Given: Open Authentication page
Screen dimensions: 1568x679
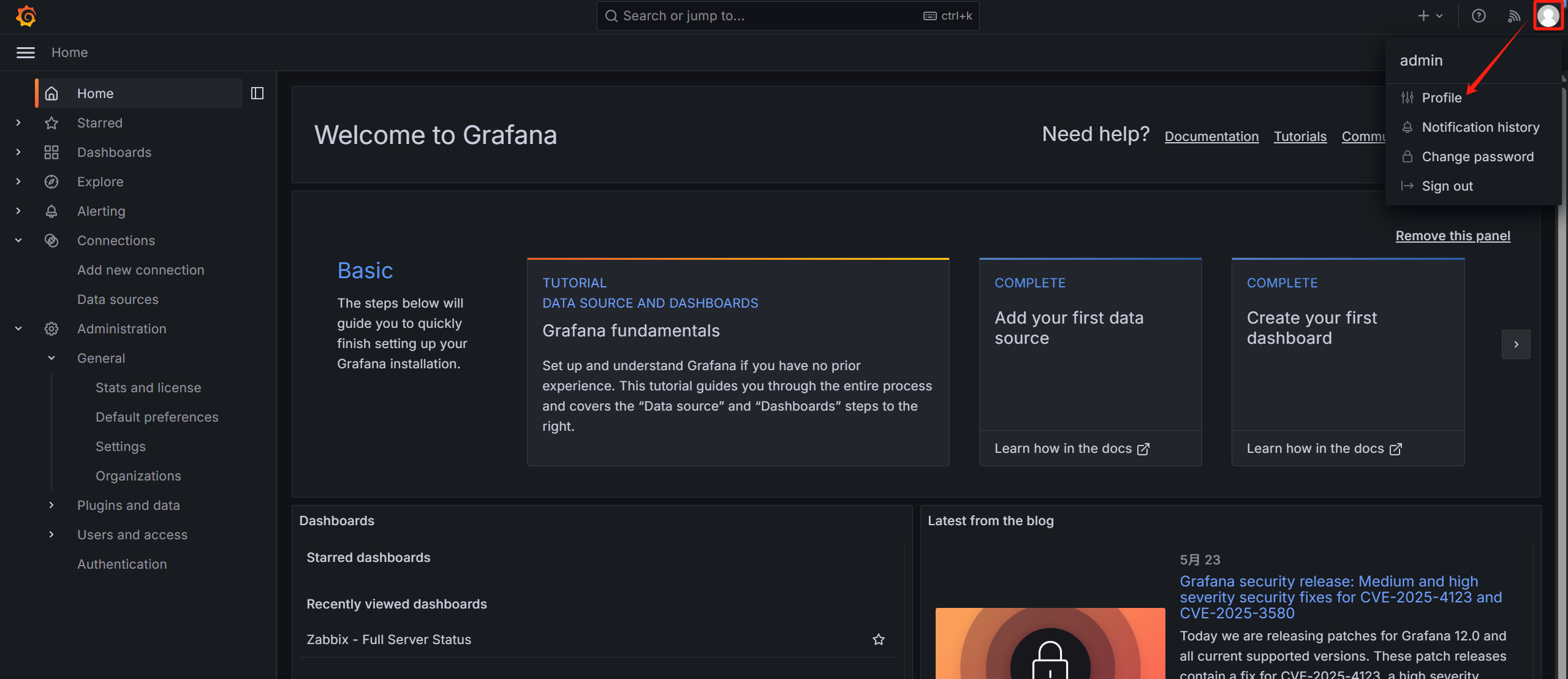Looking at the screenshot, I should 122,564.
